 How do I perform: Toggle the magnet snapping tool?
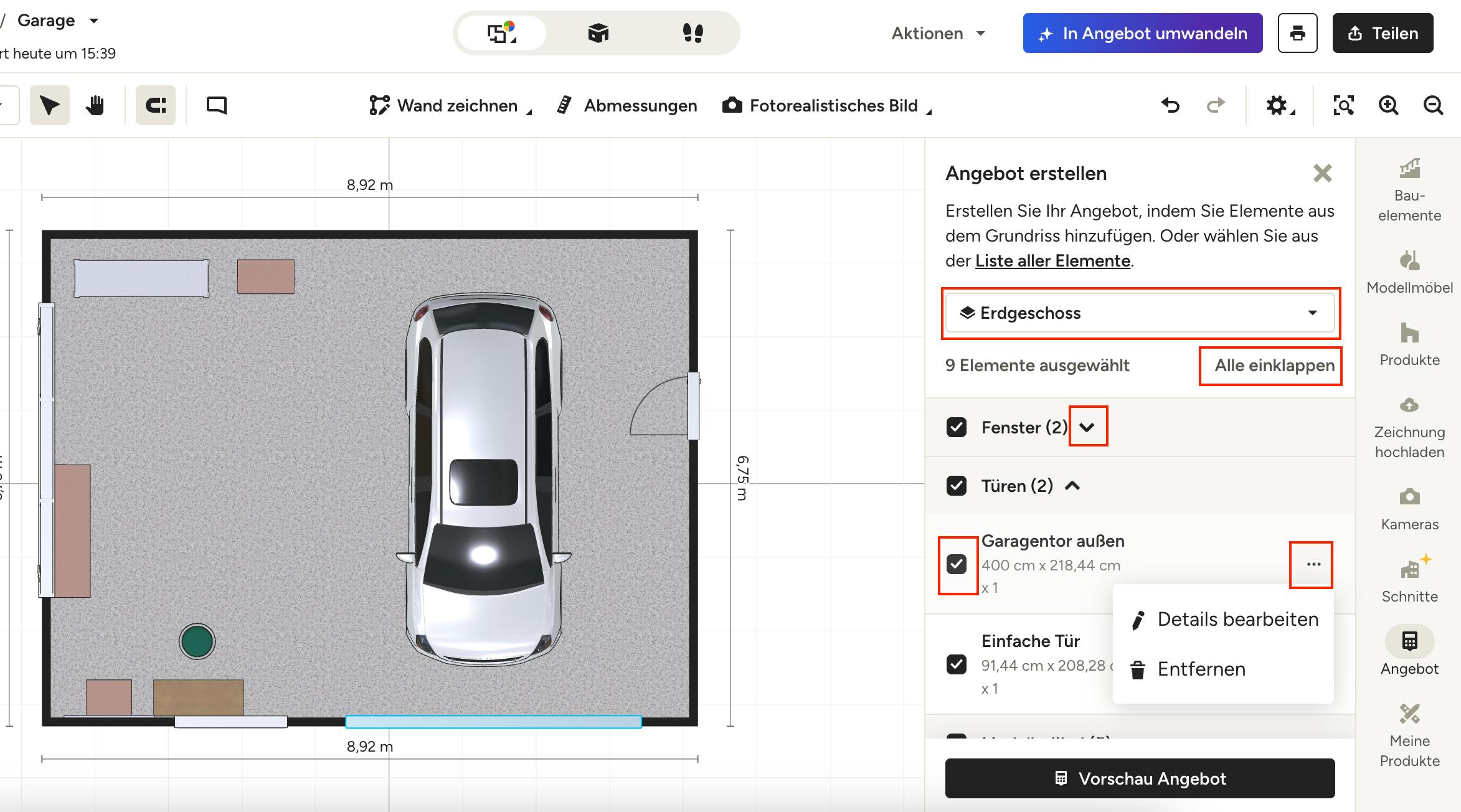(156, 105)
